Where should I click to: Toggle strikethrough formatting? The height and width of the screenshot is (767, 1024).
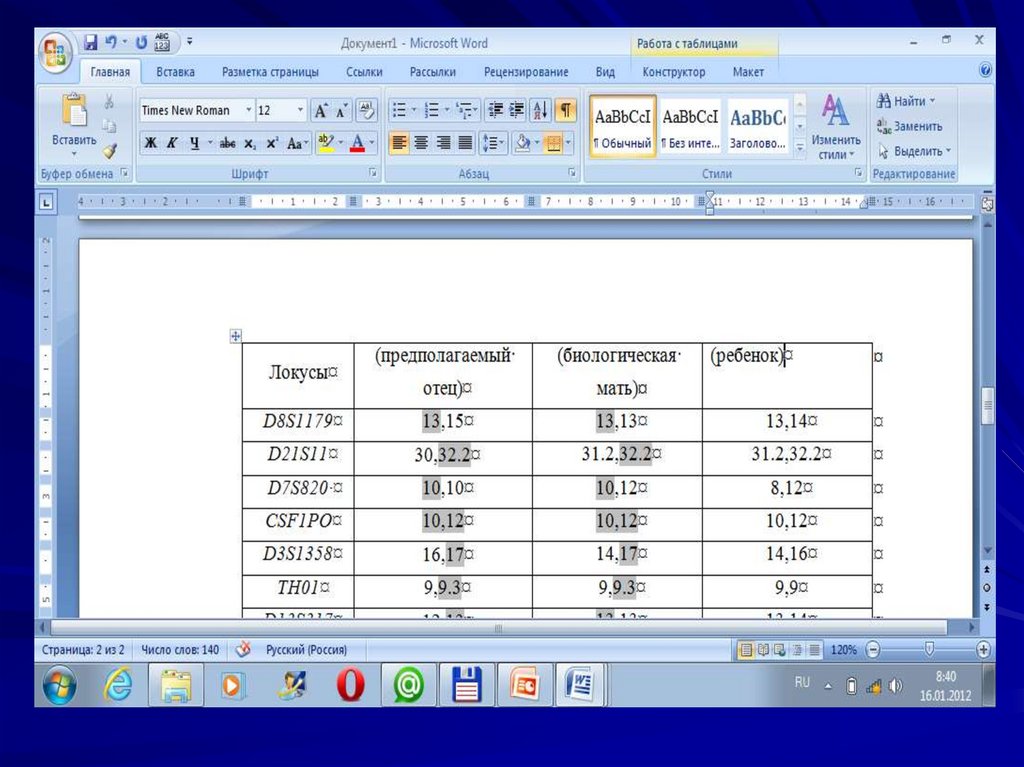[x=227, y=143]
